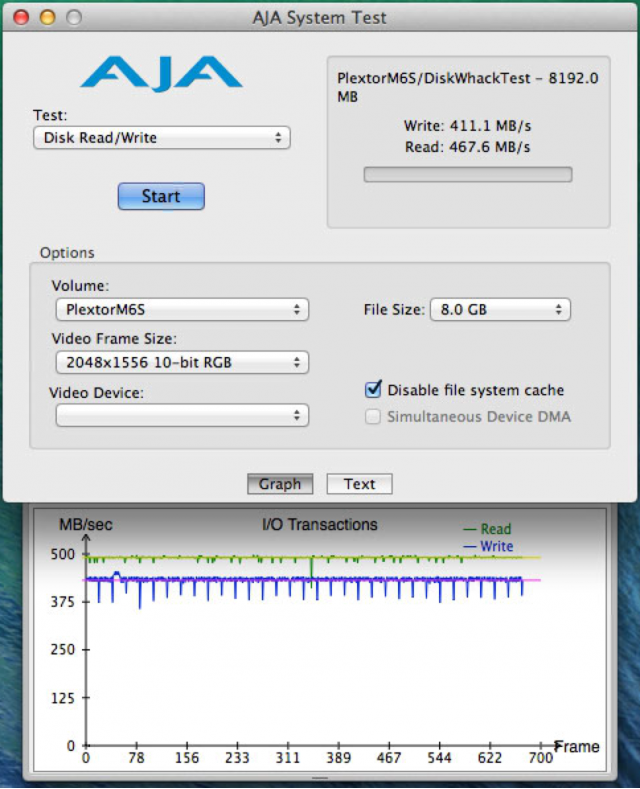Viewport: 640px width, 789px height.
Task: Click the Video Device label
Action: coord(96,393)
